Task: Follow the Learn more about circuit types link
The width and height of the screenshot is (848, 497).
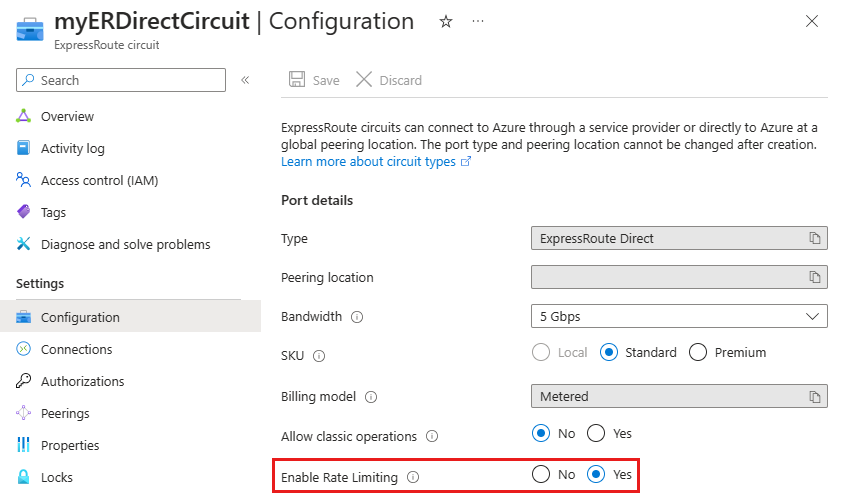Action: [368, 162]
